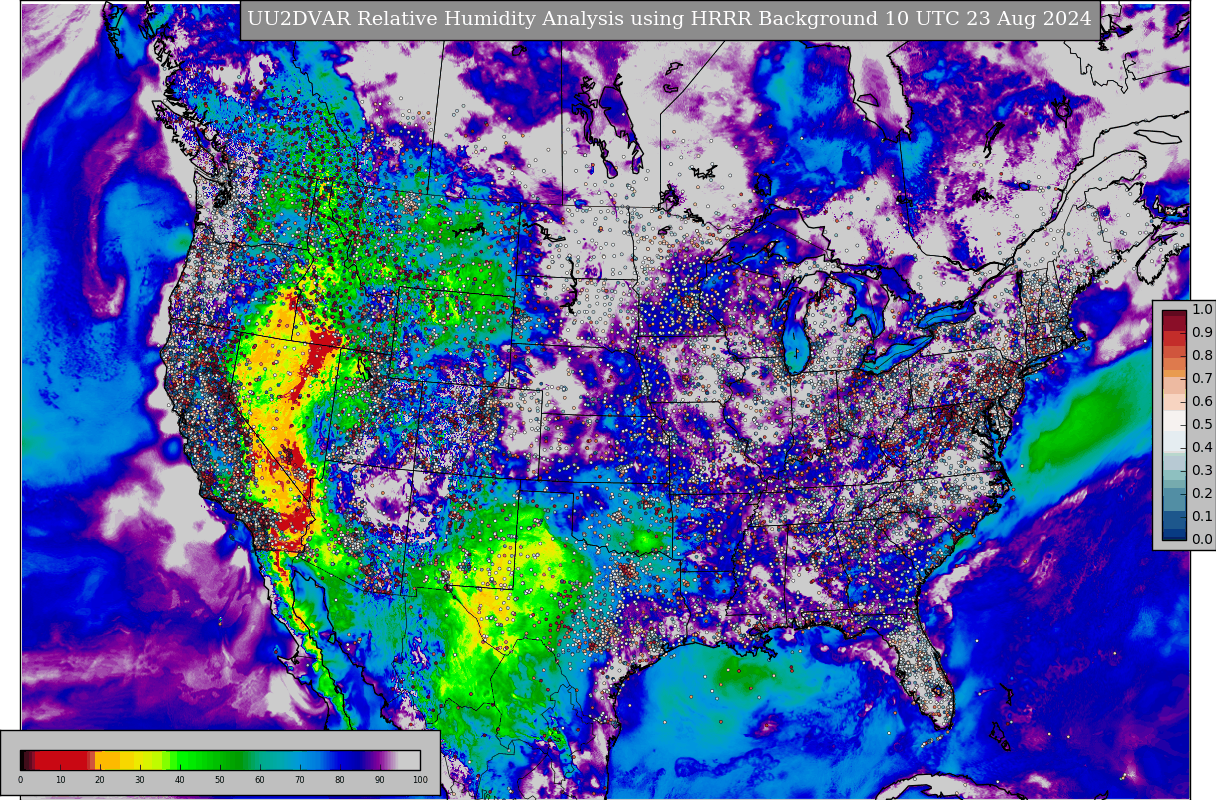Click the 0.3 label on the right colorbar
Image resolution: width=1216 pixels, height=800 pixels.
[1202, 471]
